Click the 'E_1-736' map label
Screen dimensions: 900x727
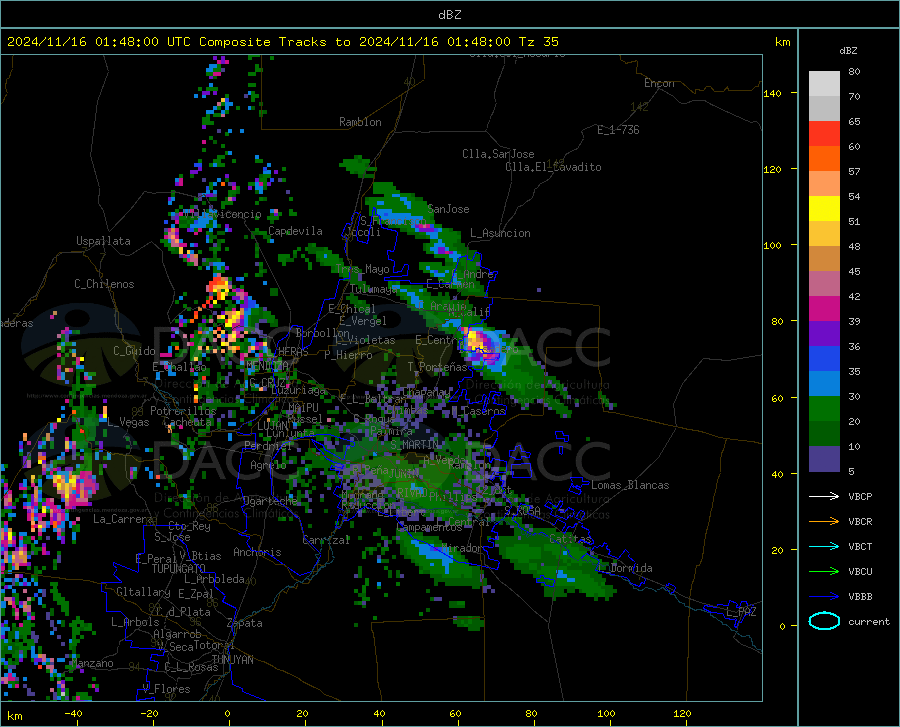618,130
